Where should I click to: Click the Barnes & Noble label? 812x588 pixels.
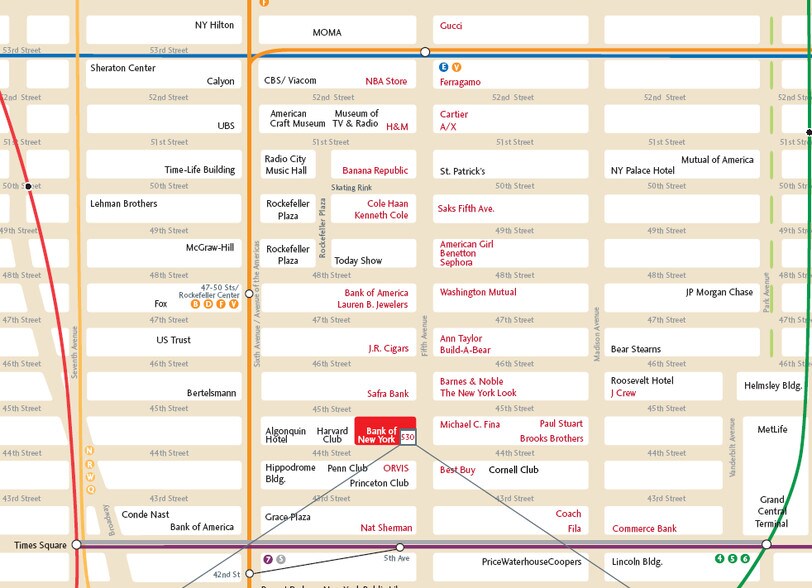pos(471,381)
